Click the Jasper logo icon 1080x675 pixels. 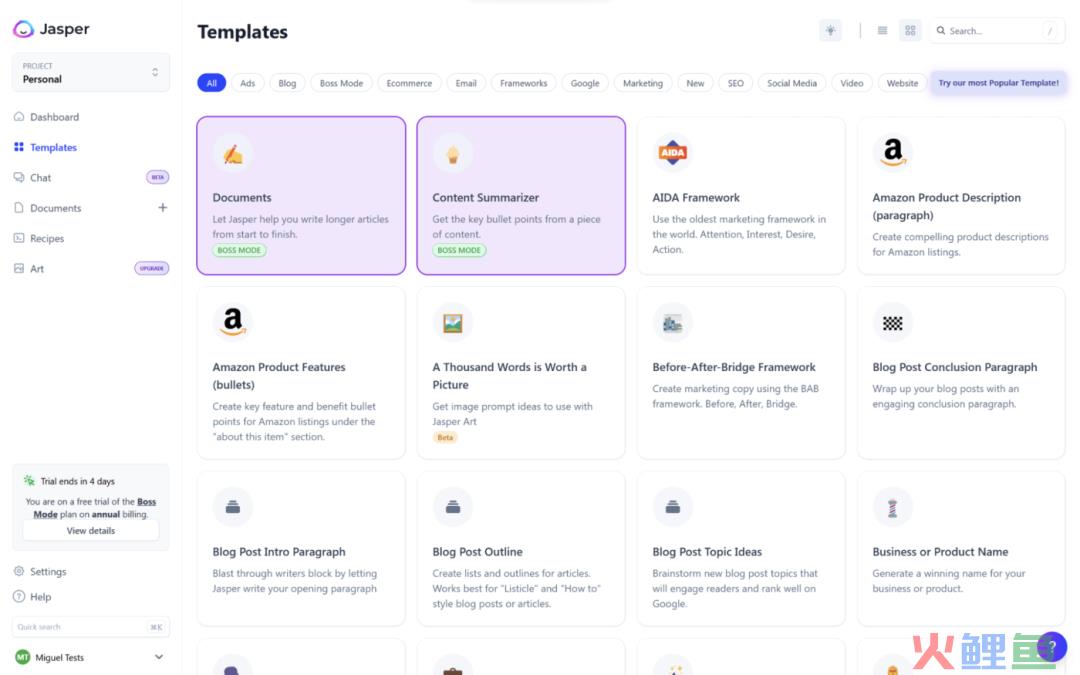tap(23, 29)
